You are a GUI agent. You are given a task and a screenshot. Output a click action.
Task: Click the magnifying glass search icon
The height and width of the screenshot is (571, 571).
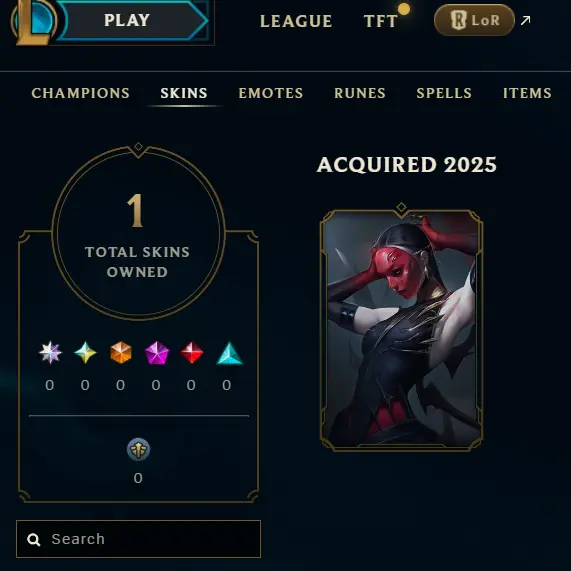[34, 540]
